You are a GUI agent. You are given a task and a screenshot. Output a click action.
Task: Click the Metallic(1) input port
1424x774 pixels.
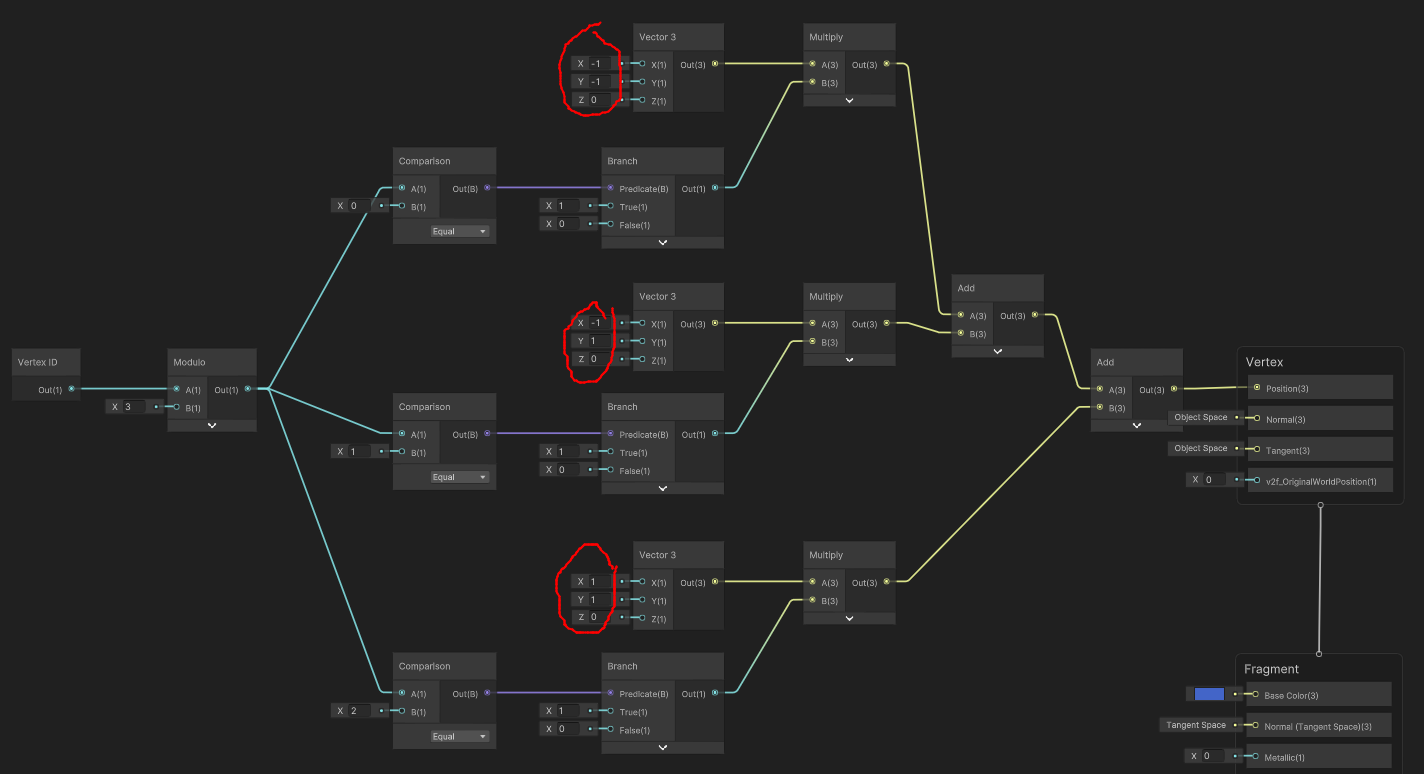point(1254,756)
